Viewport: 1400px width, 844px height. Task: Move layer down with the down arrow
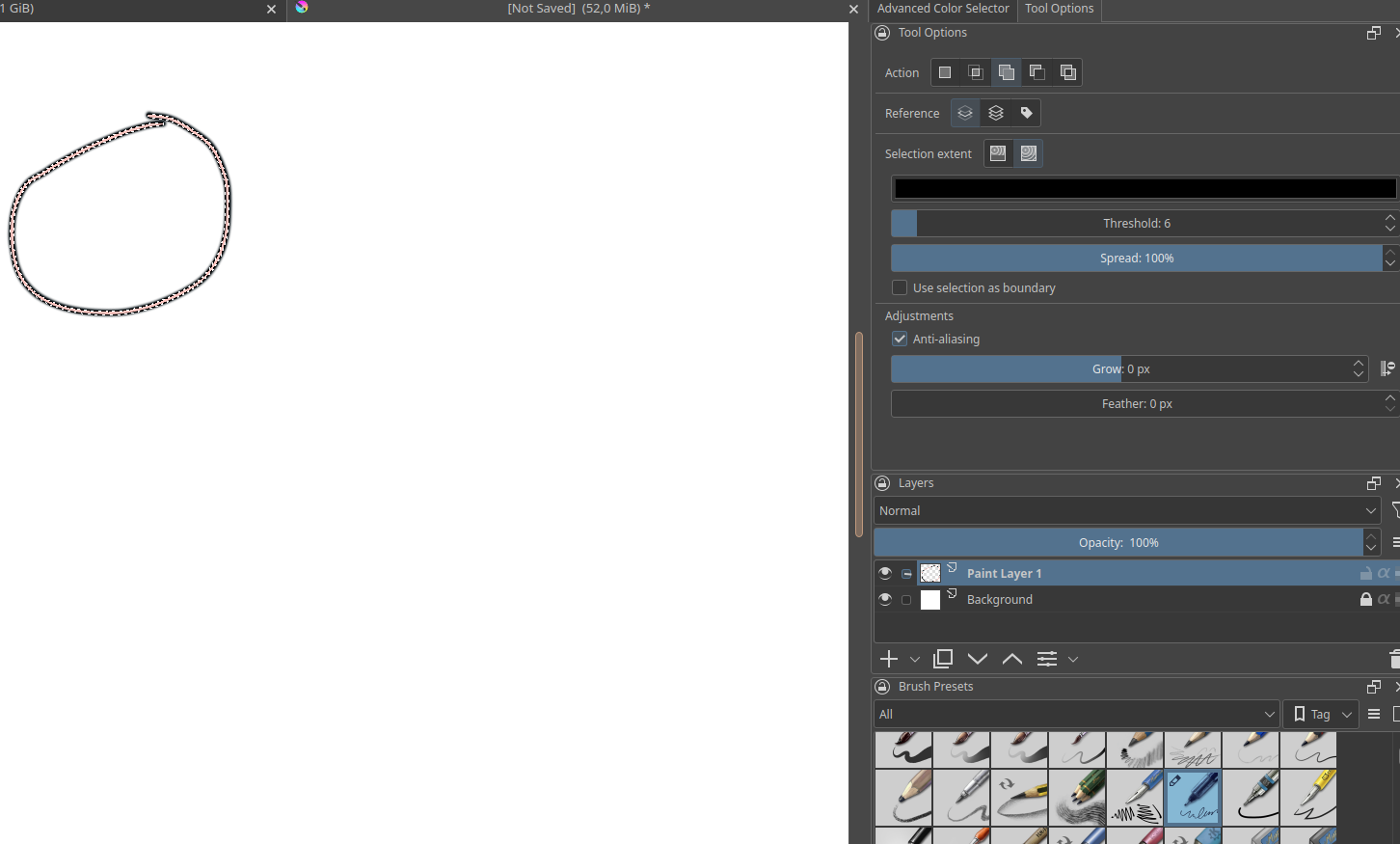978,659
